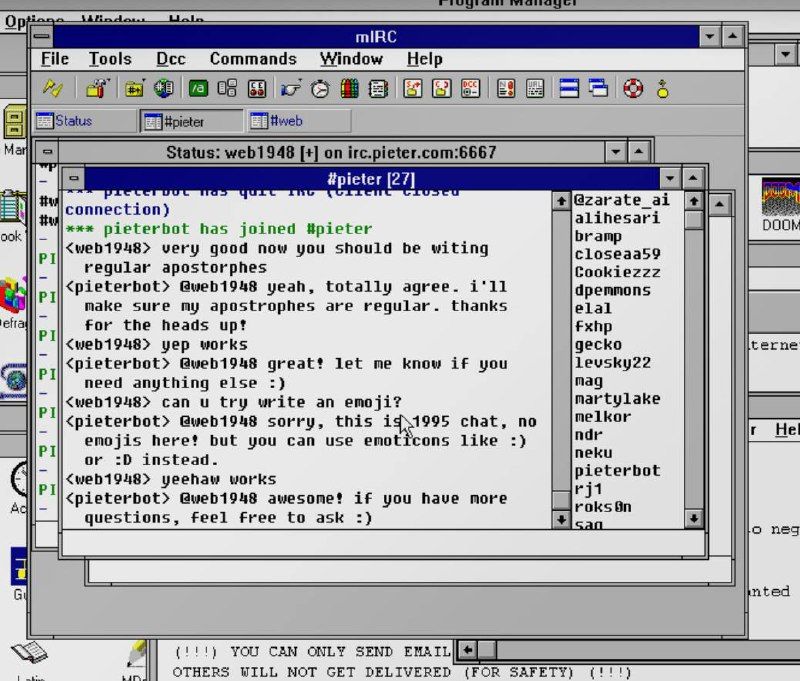Open the Colors crayons toolbar icon
This screenshot has height=681, width=800.
coord(349,89)
